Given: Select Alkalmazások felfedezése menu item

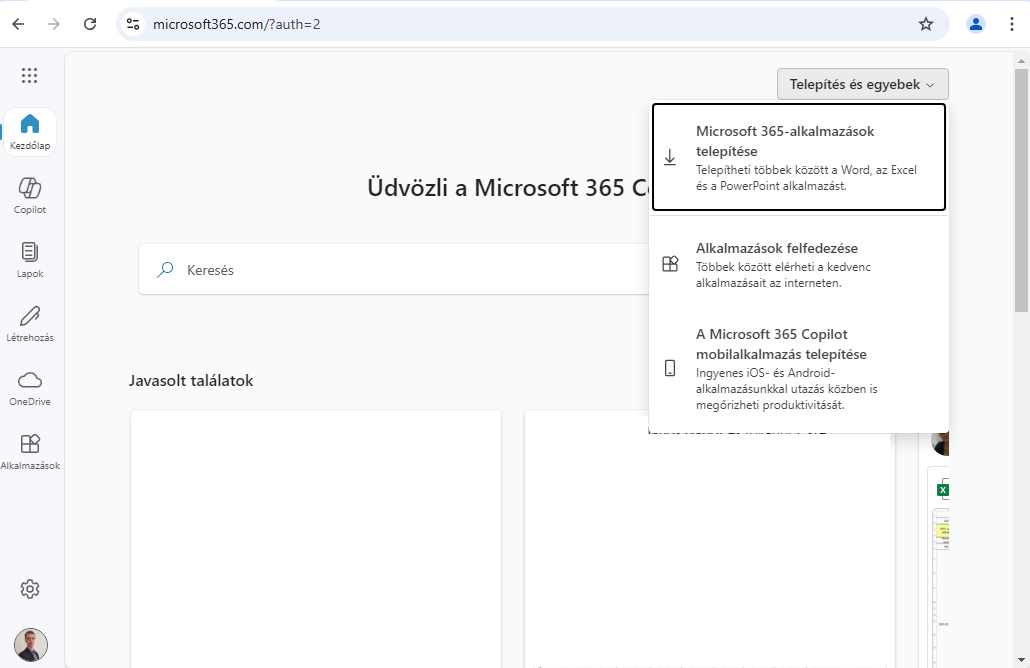Looking at the screenshot, I should (799, 265).
